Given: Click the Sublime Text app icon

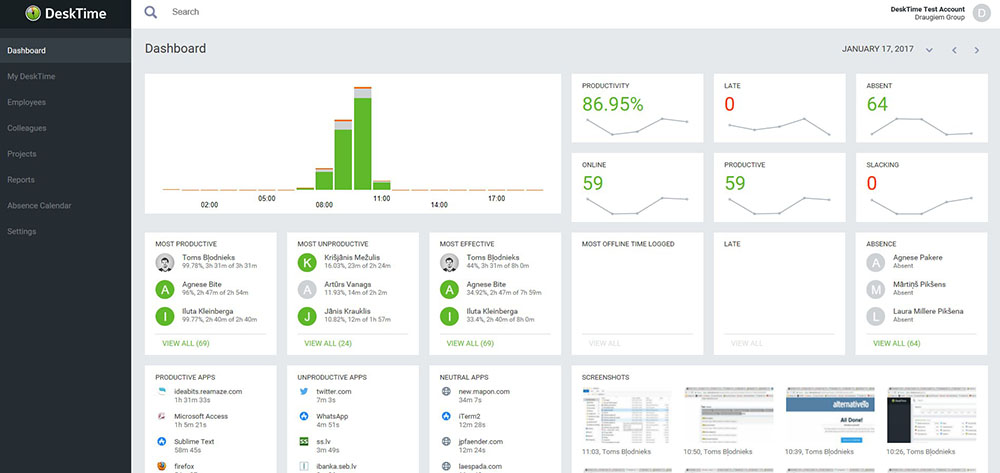Looking at the screenshot, I should click(161, 441).
